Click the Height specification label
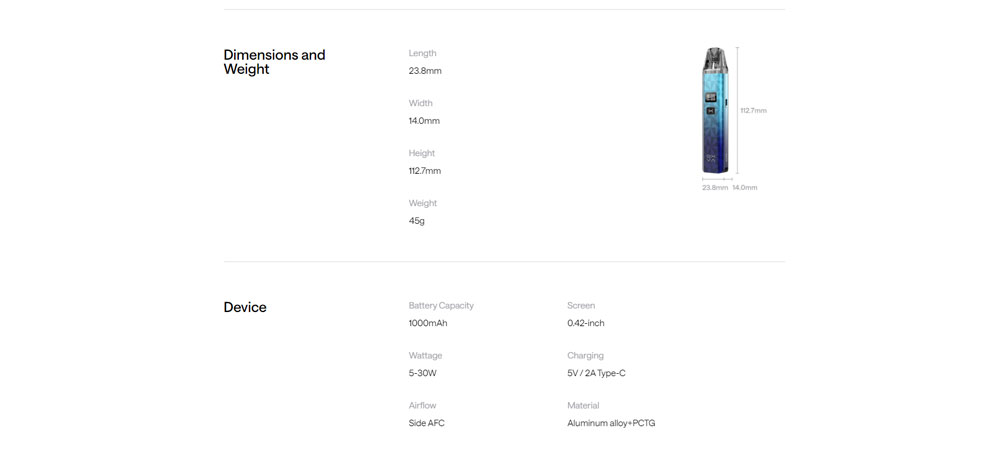The width and height of the screenshot is (1000, 457). click(x=422, y=153)
